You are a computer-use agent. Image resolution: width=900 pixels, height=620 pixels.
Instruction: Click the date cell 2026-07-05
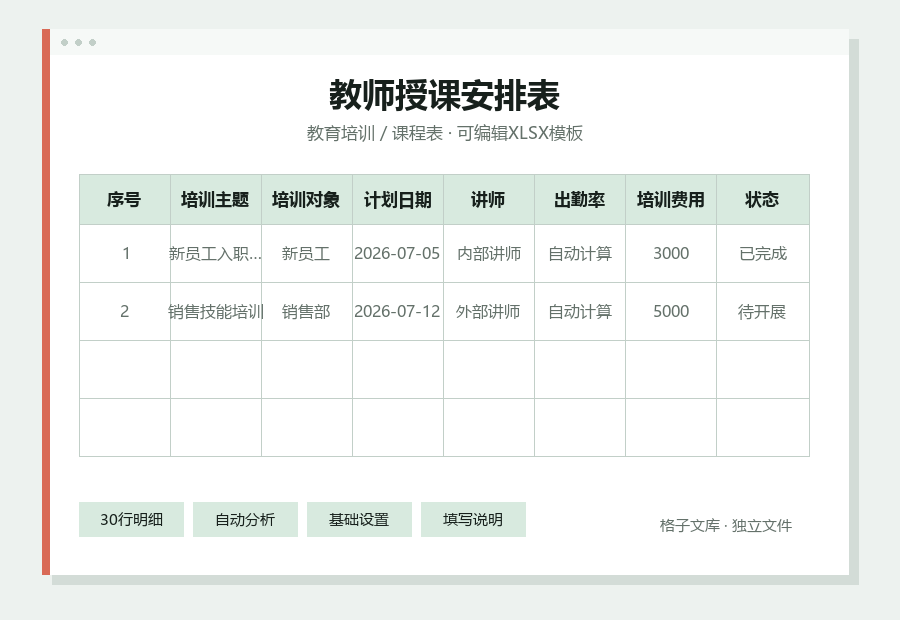[398, 254]
